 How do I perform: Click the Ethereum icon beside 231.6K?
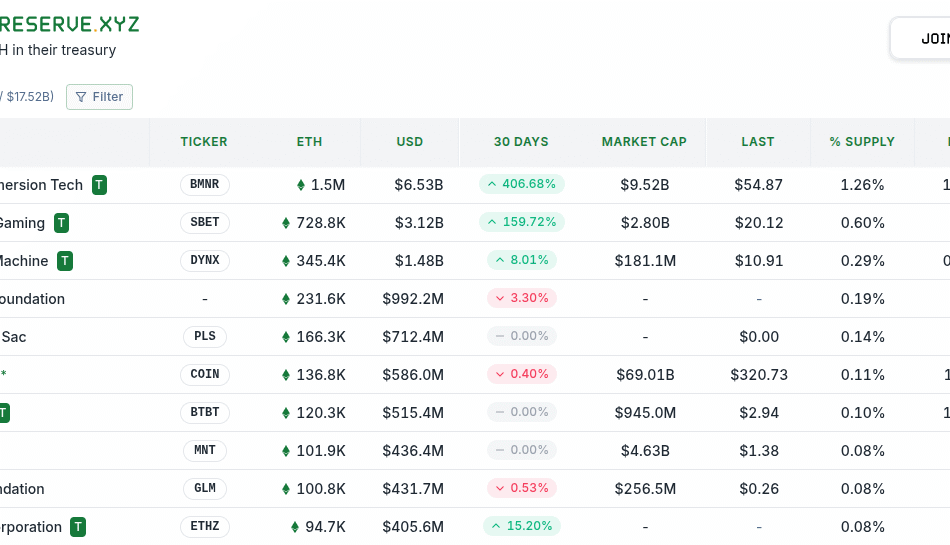click(286, 299)
